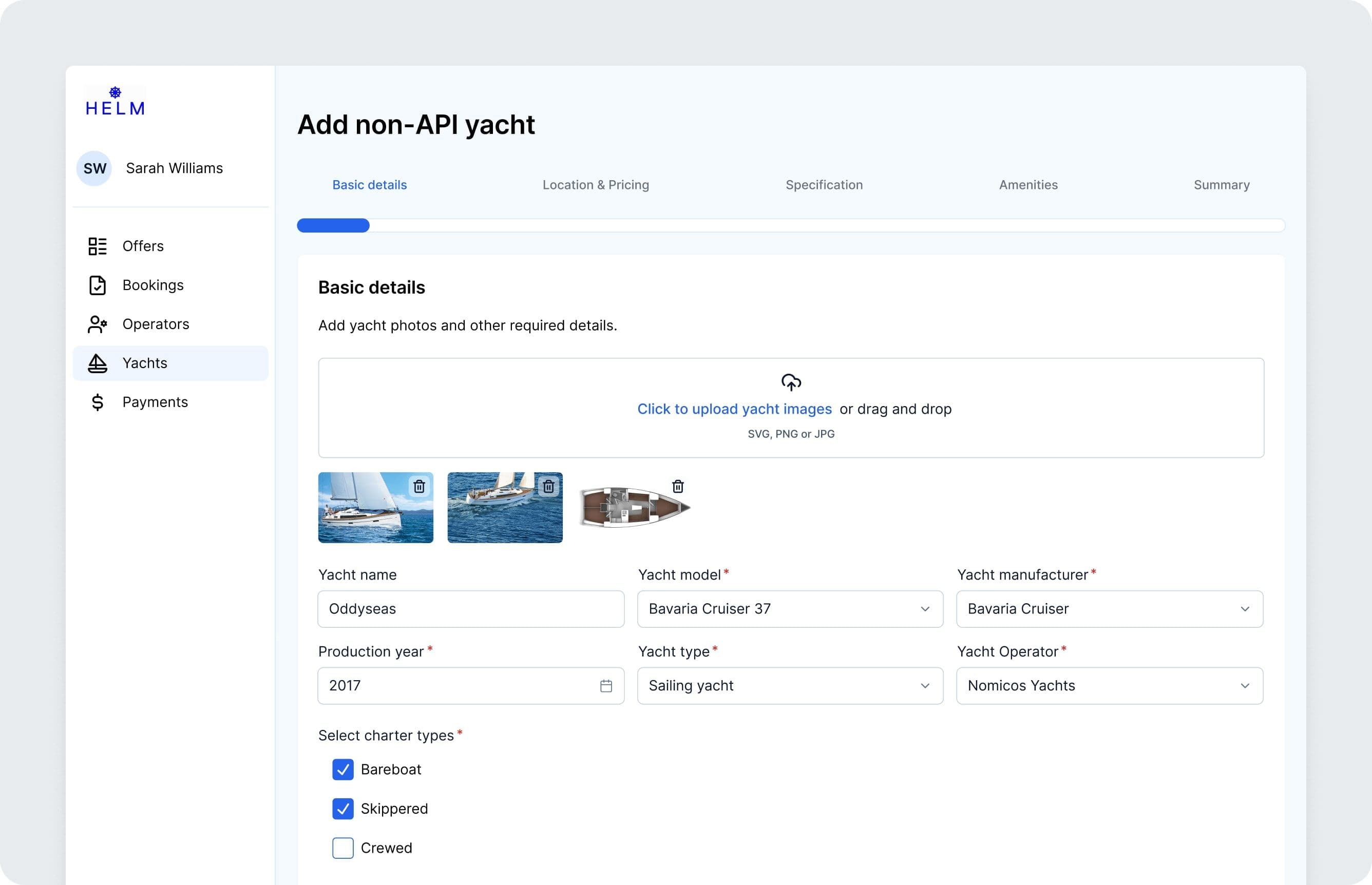Uncheck the Skippered charter type
Image resolution: width=1372 pixels, height=885 pixels.
point(342,809)
